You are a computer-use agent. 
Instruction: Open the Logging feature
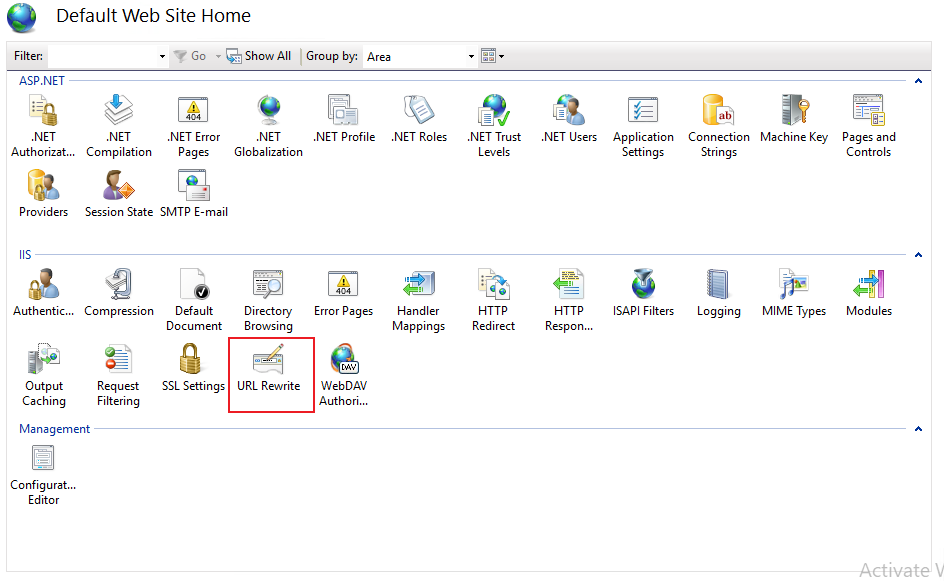[x=719, y=293]
